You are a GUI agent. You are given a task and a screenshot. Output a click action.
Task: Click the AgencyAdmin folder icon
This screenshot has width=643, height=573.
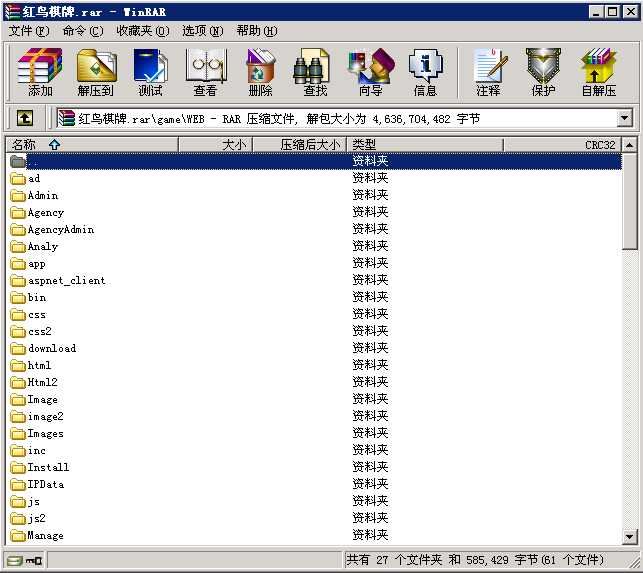18,230
